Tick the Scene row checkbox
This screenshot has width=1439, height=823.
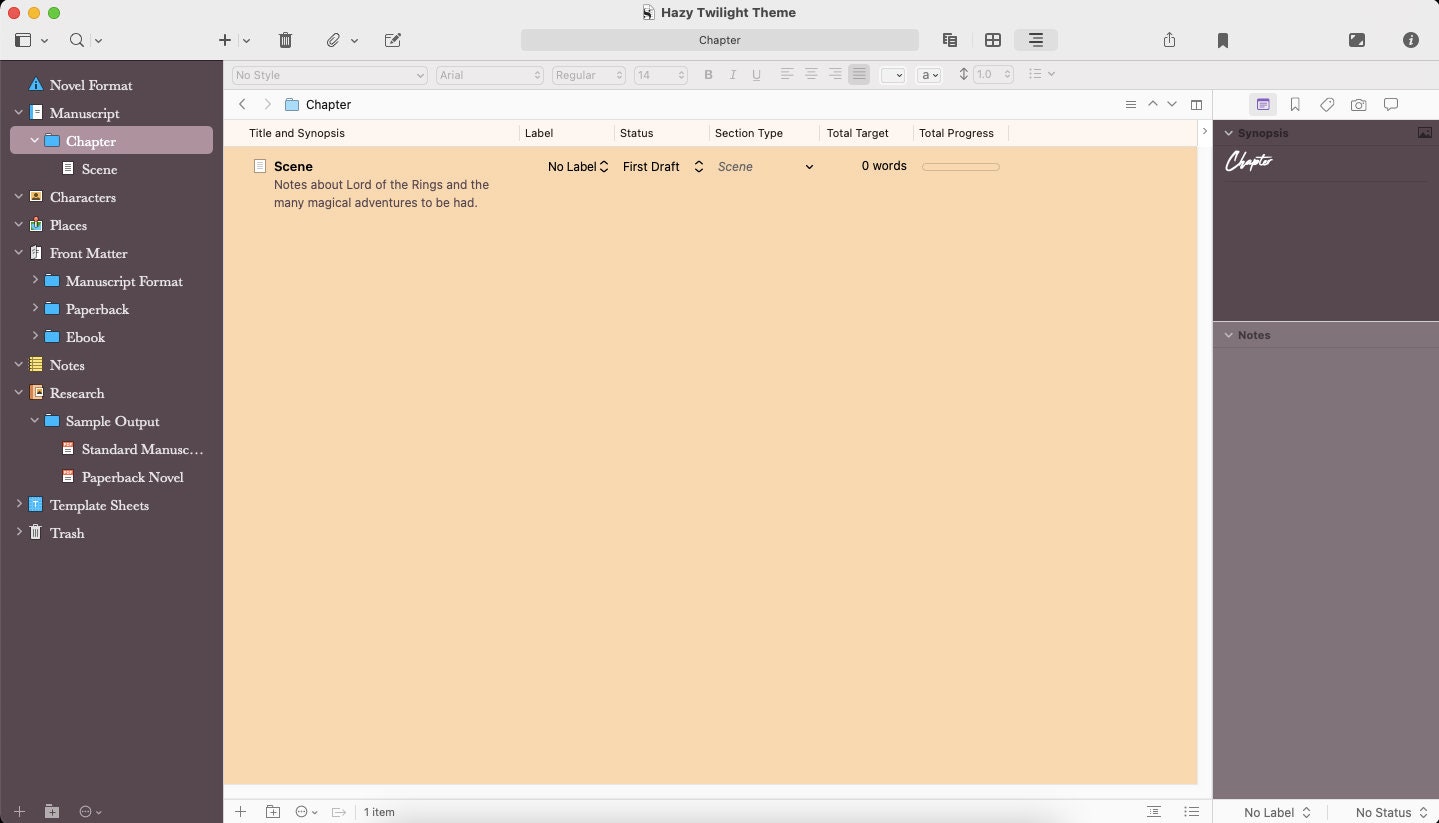pos(259,166)
